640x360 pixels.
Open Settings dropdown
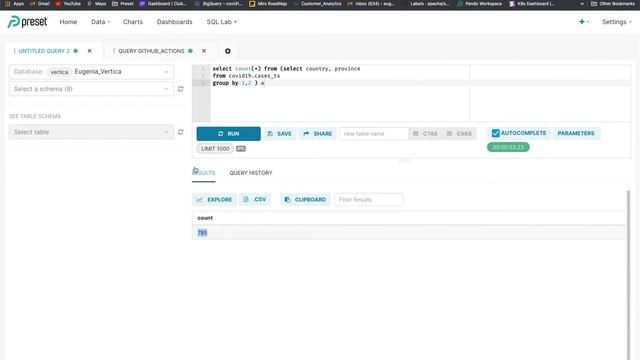point(616,22)
